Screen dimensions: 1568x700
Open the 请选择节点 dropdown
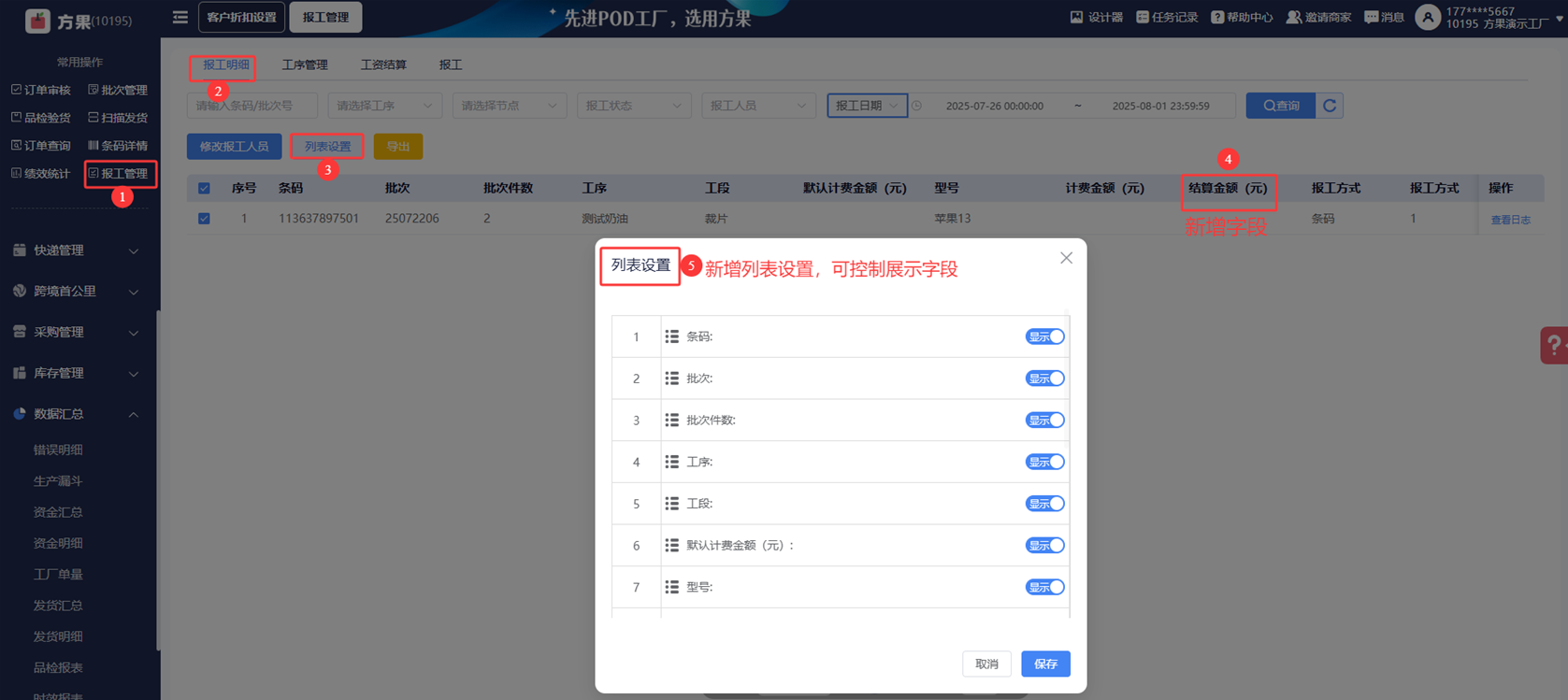[509, 106]
